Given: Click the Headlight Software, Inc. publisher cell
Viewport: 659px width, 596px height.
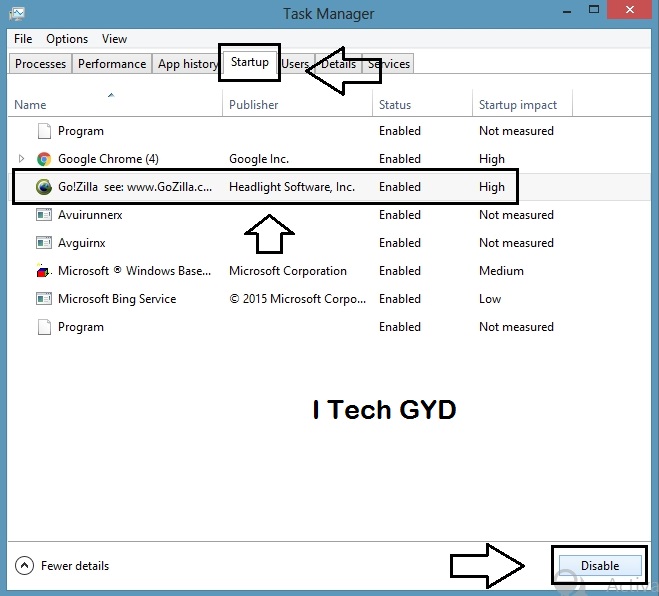Looking at the screenshot, I should pyautogui.click(x=292, y=187).
